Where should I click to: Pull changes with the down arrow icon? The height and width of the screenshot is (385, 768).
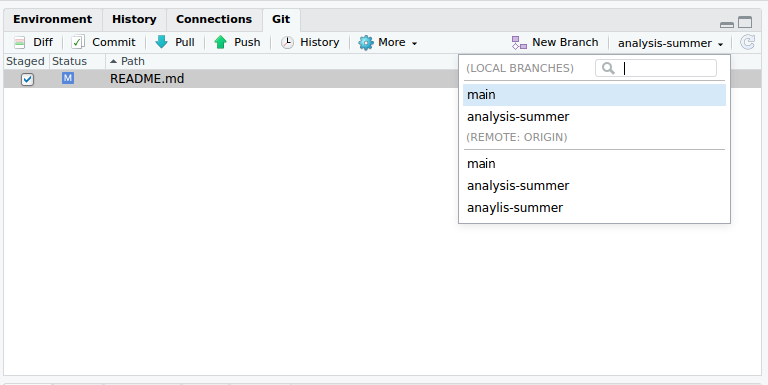[x=161, y=42]
